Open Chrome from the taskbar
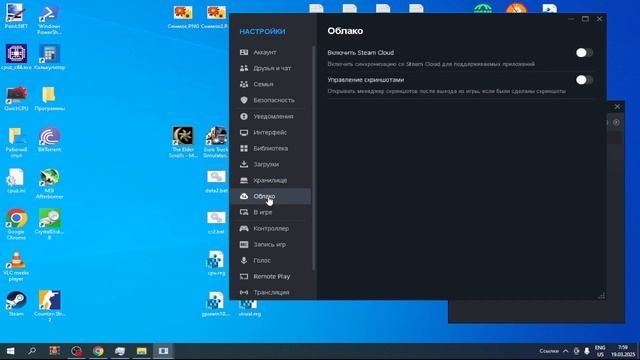 pos(98,351)
